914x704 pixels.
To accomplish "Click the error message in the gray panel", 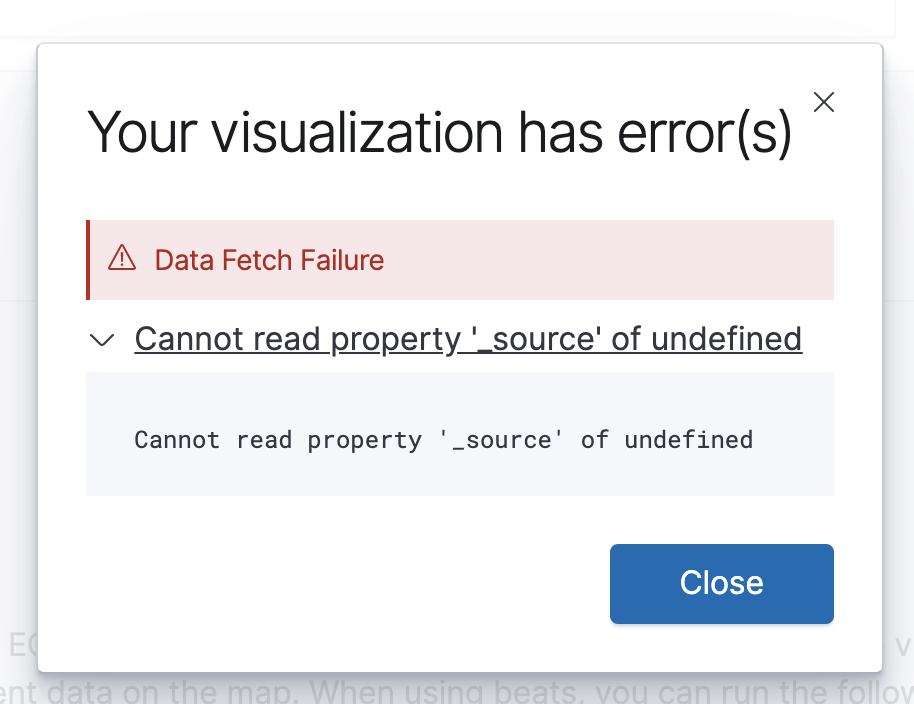I will [x=443, y=439].
